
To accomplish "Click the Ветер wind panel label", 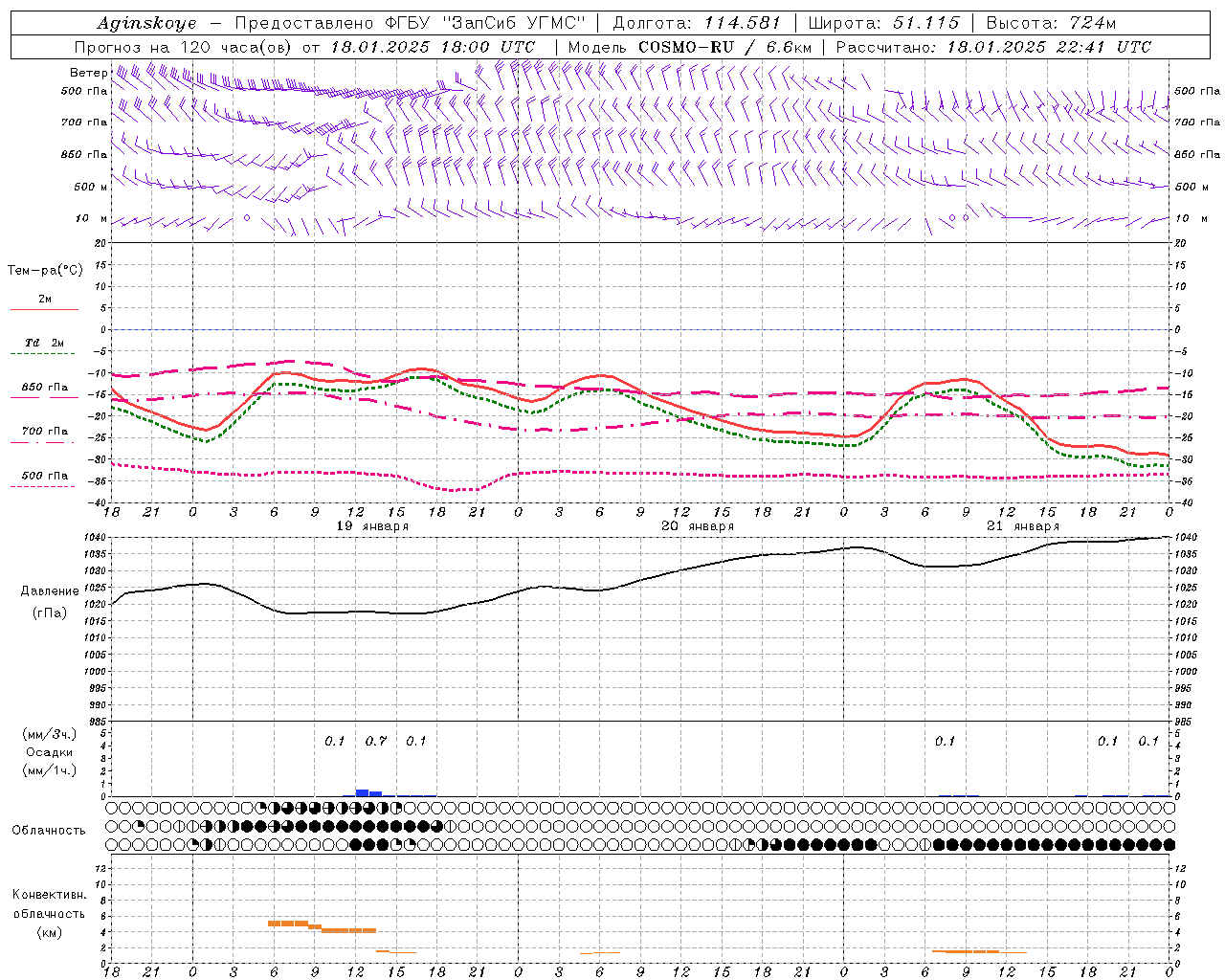I will 88,73.
